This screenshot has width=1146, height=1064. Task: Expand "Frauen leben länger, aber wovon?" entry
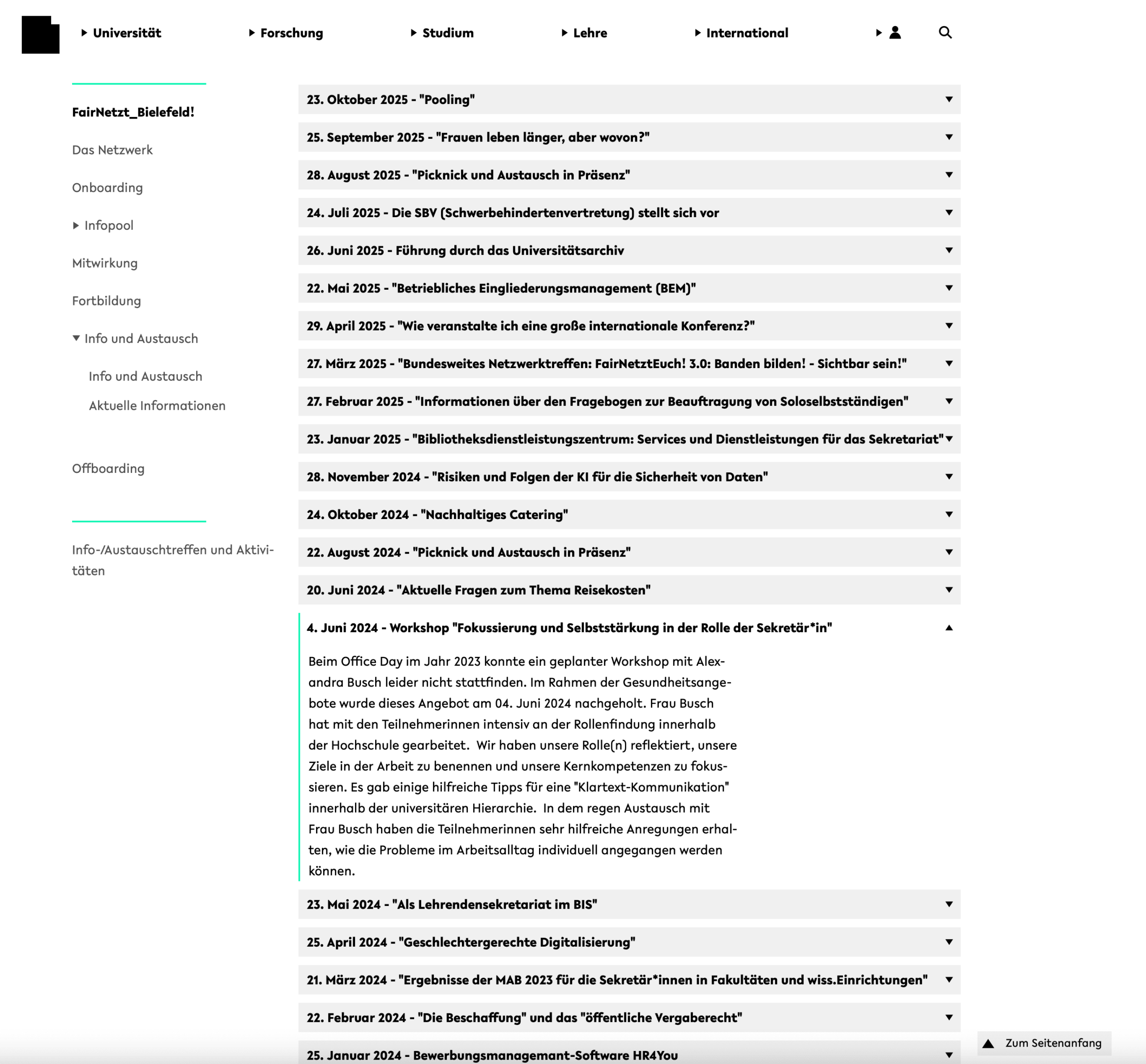coord(478,137)
